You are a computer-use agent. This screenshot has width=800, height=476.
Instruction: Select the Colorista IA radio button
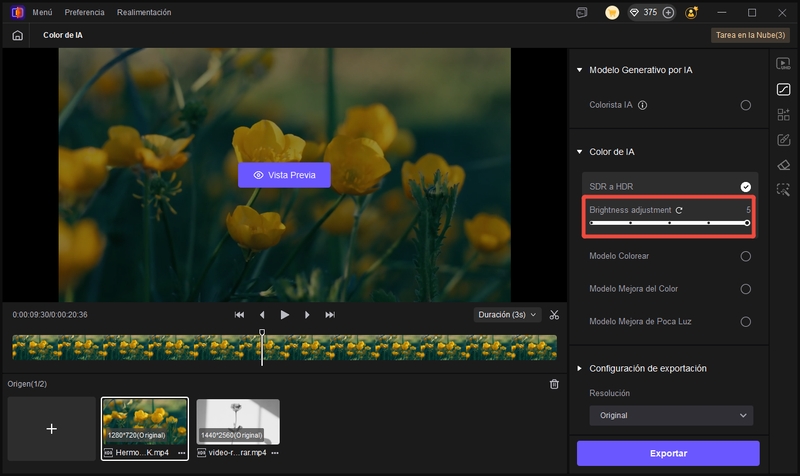pos(745,105)
